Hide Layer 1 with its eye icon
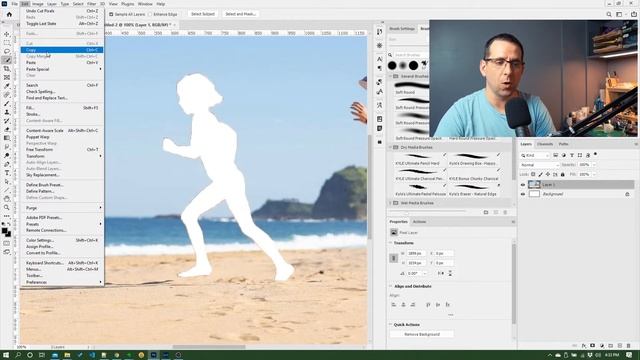Image resolution: width=640 pixels, height=360 pixels. coord(523,185)
